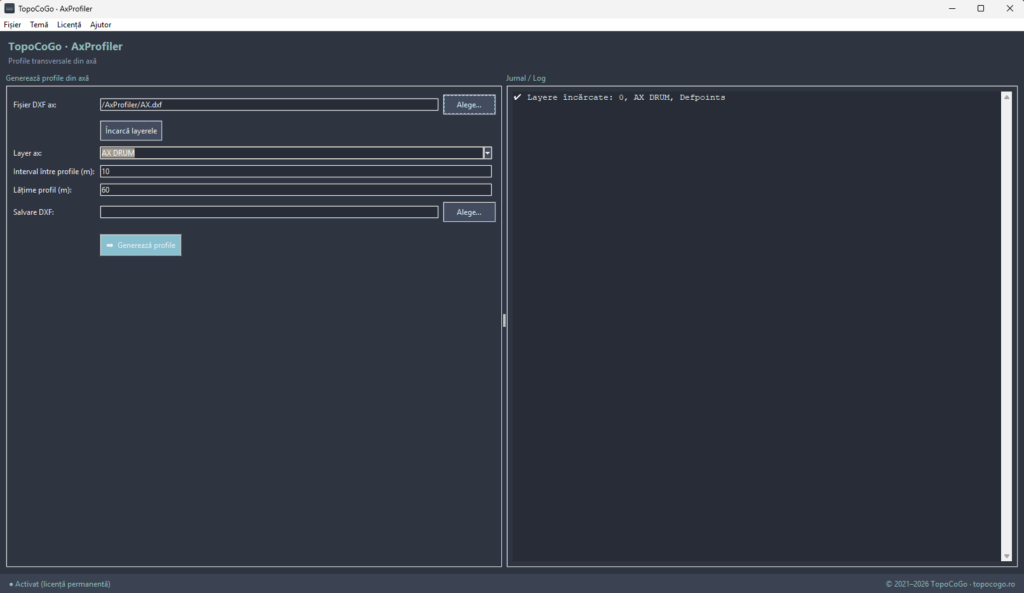Open the Fișier menu
Screen dimensions: 1024x593
pos(12,25)
